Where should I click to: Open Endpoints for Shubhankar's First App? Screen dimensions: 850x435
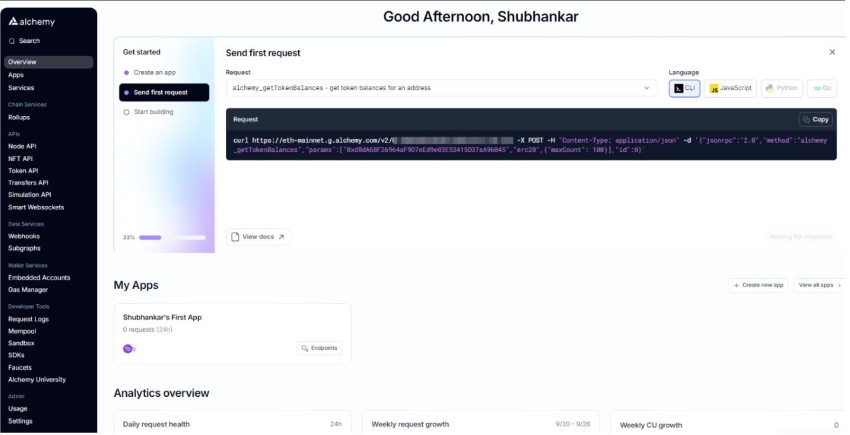coord(319,348)
